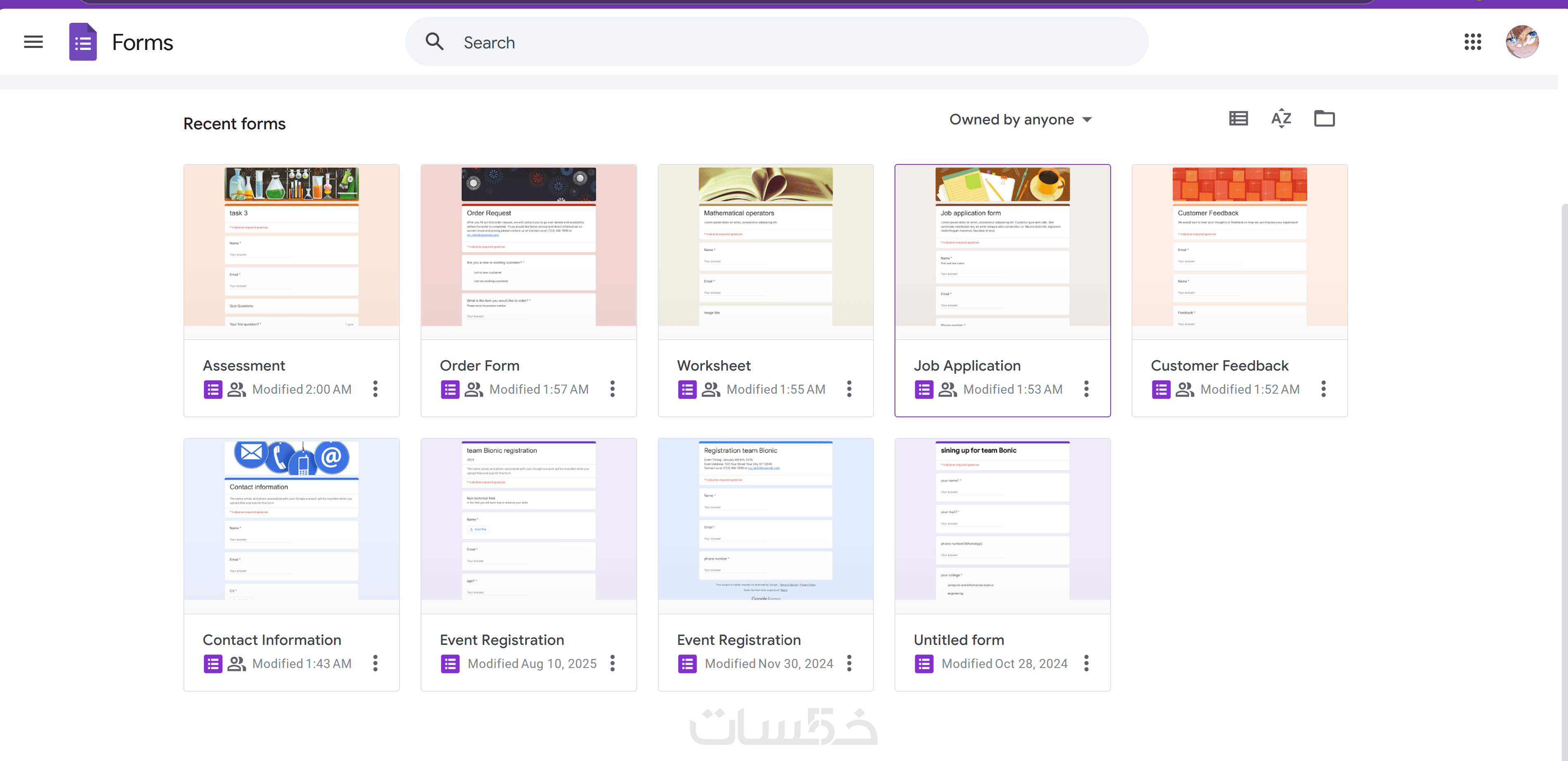
Task: Open the Google apps grid
Action: (1473, 42)
